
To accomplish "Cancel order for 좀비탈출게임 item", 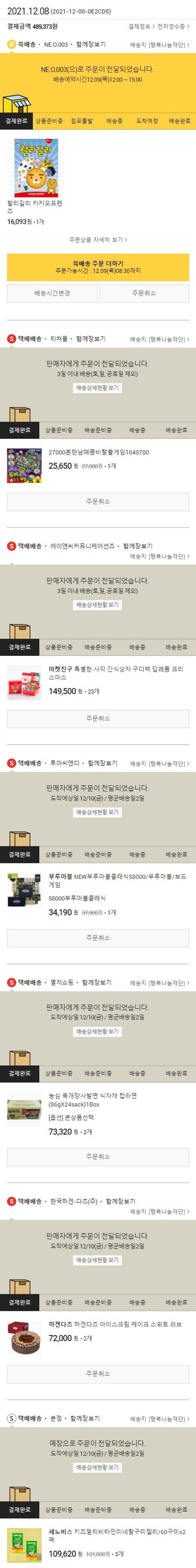I will coord(98,502).
